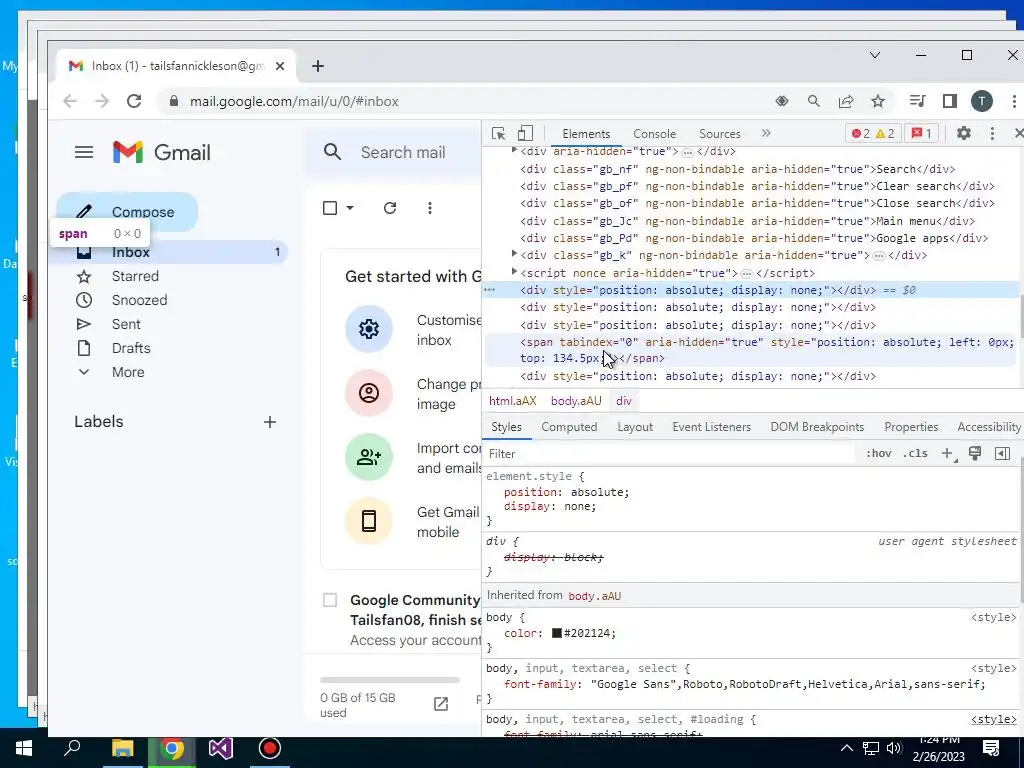1024x768 pixels.
Task: Click the search magnifier in Gmail
Action: click(x=332, y=152)
